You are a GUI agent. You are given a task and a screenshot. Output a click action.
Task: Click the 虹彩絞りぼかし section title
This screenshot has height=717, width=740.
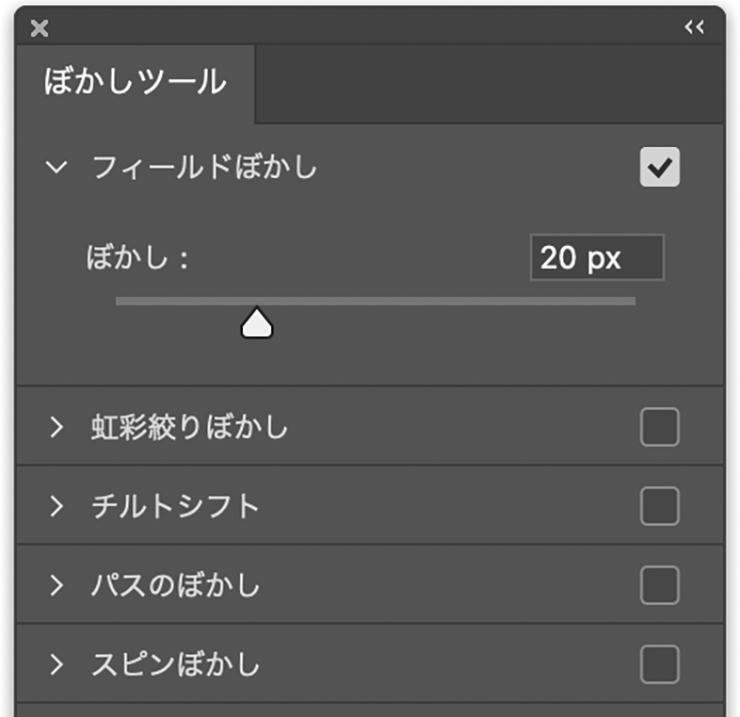(189, 428)
